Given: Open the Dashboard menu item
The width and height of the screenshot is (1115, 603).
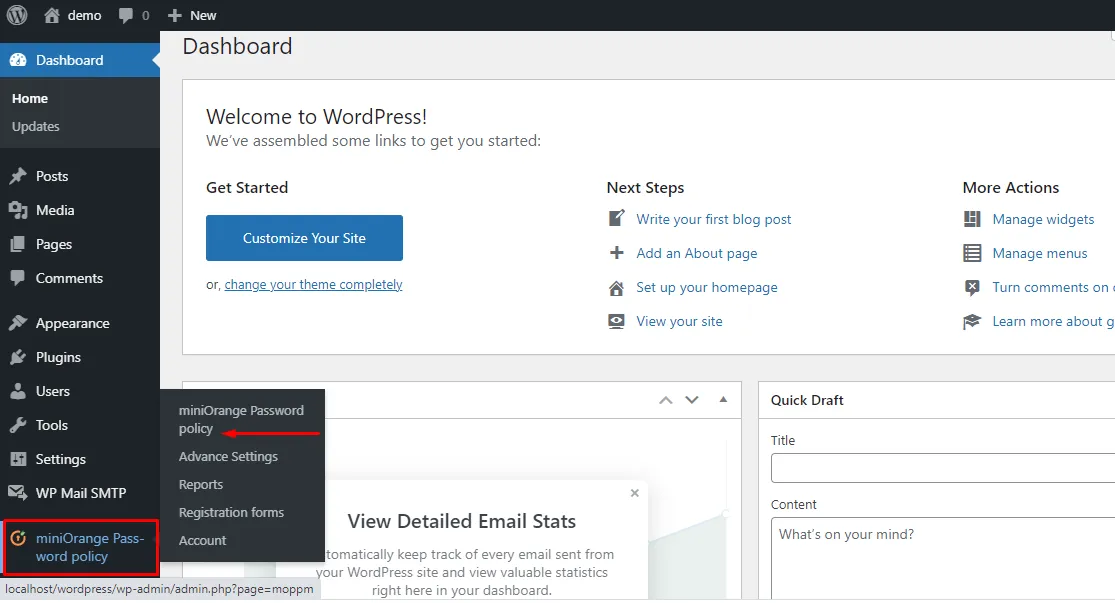Looking at the screenshot, I should [80, 60].
